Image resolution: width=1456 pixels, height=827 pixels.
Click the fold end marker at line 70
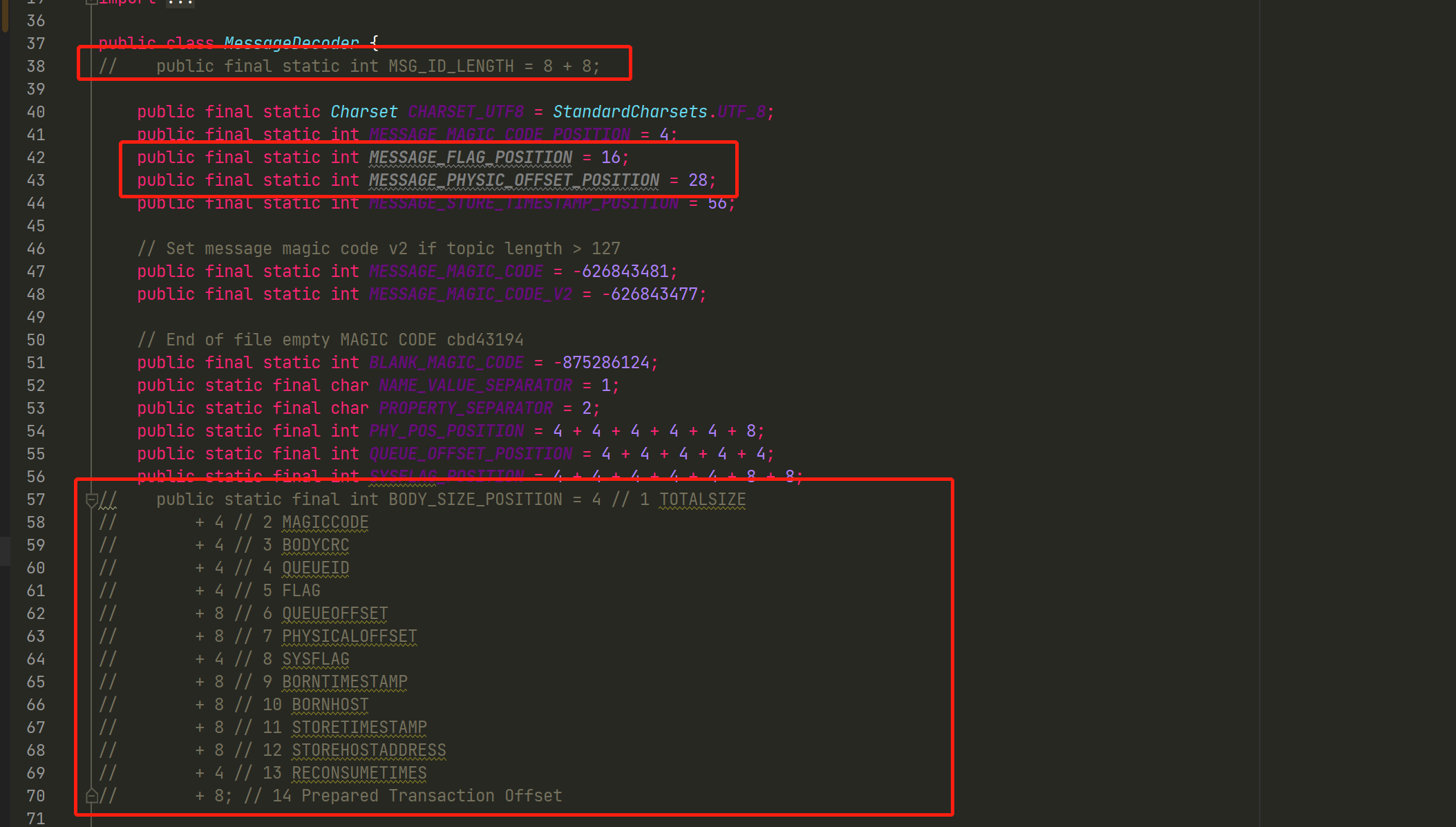click(x=91, y=796)
